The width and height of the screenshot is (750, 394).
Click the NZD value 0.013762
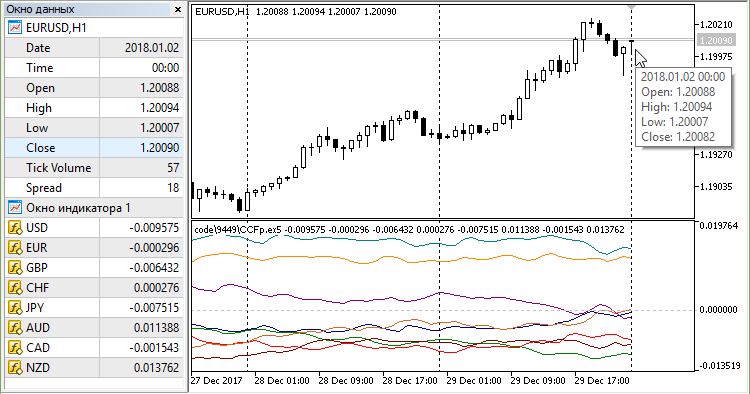[156, 368]
